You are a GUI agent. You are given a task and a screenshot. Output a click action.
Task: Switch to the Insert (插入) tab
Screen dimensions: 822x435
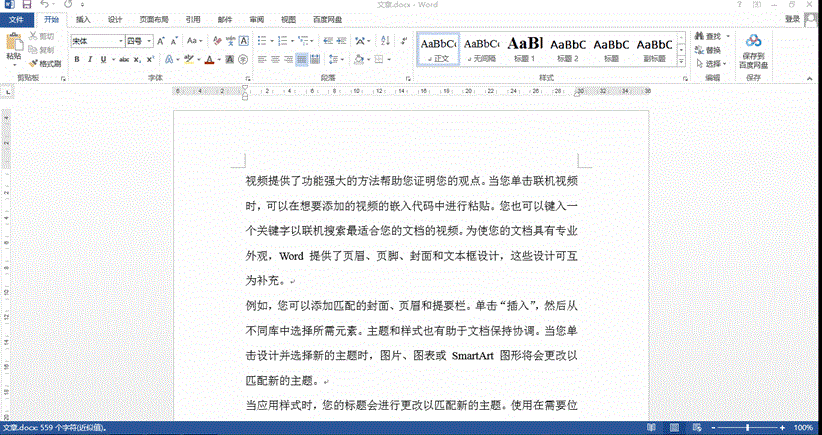point(83,19)
